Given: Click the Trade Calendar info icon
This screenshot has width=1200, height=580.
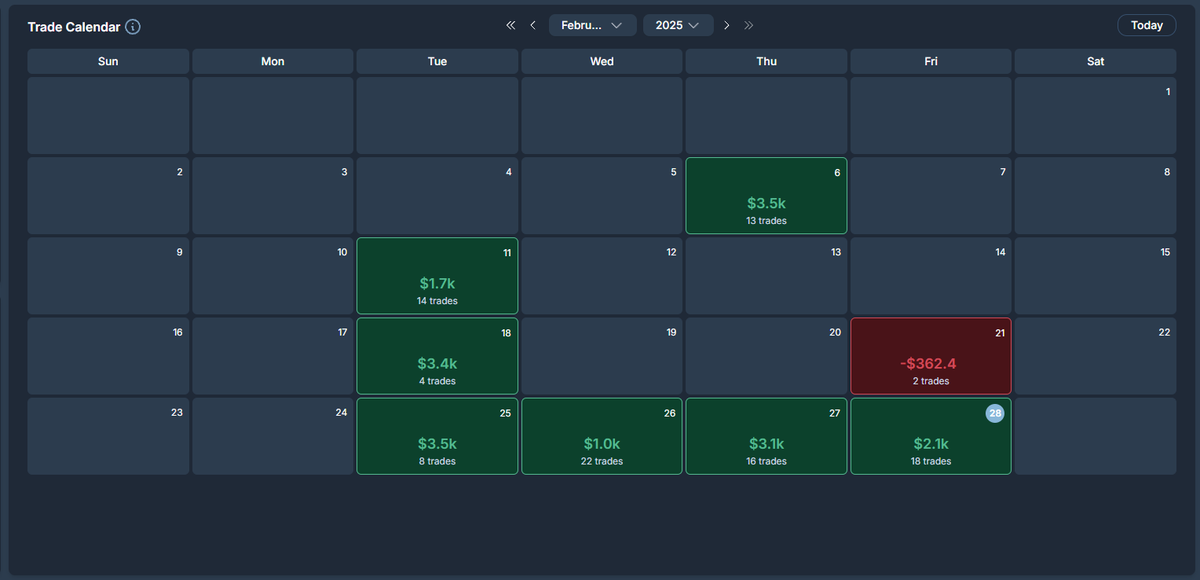Looking at the screenshot, I should pyautogui.click(x=133, y=27).
